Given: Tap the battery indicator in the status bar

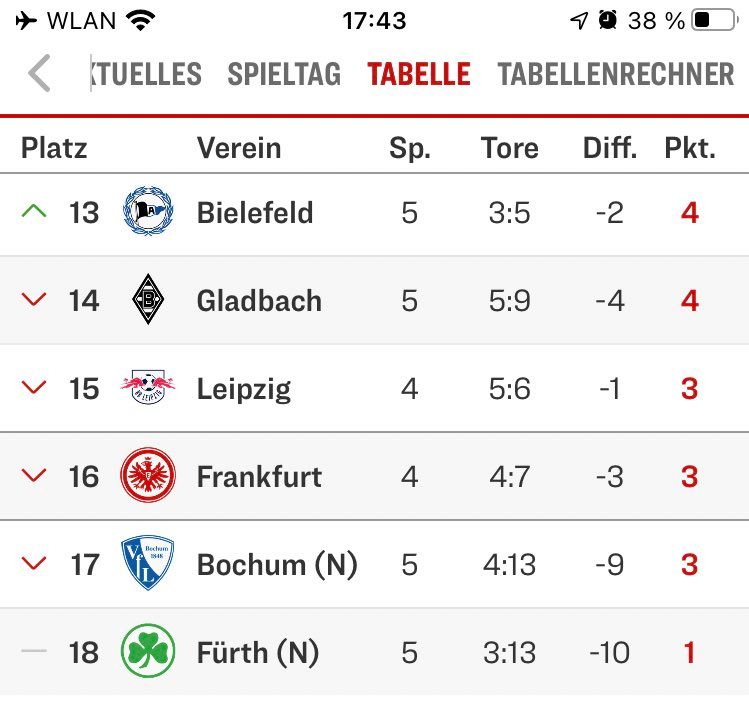Looking at the screenshot, I should [714, 20].
